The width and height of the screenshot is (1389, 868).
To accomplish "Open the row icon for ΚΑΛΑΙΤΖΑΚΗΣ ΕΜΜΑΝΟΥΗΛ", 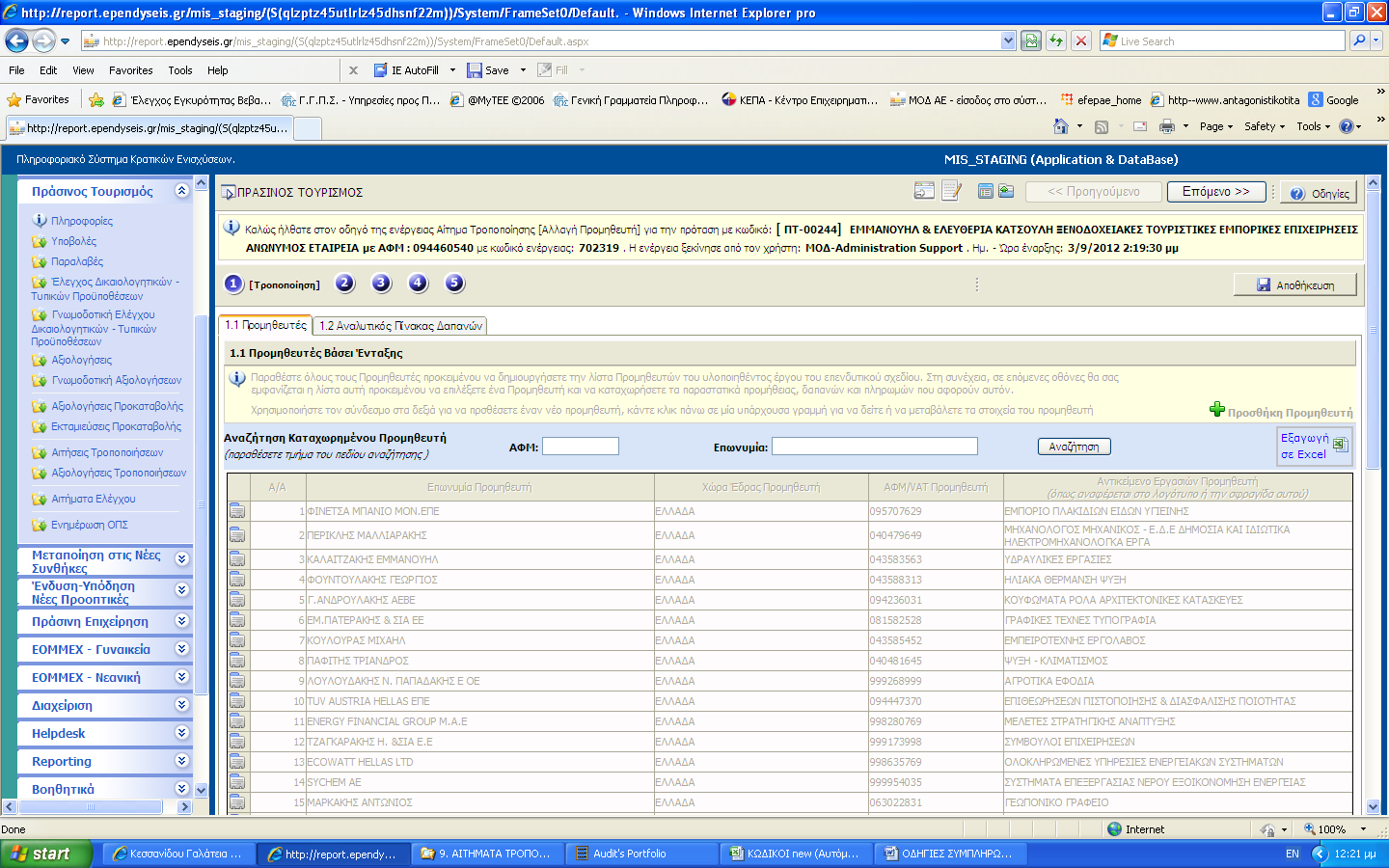I will [237, 559].
